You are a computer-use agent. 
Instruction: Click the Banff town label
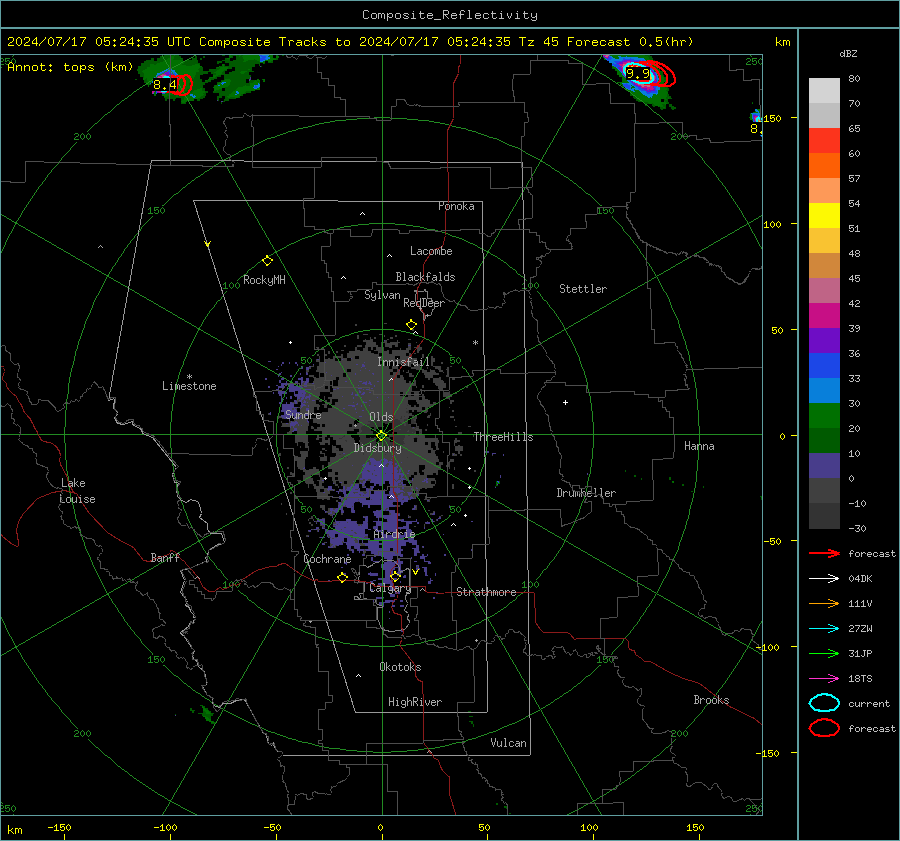coord(165,558)
